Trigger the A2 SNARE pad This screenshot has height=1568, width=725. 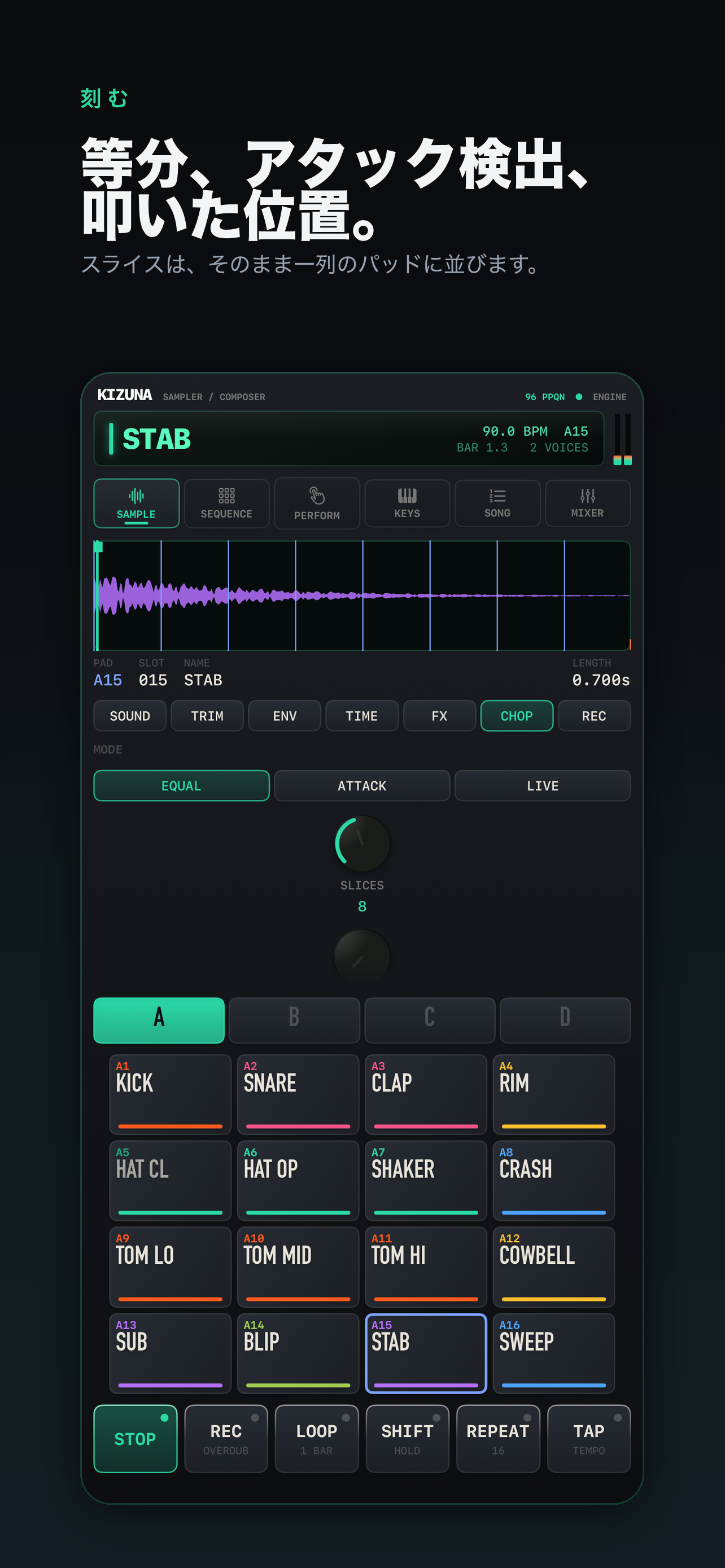[x=298, y=1094]
